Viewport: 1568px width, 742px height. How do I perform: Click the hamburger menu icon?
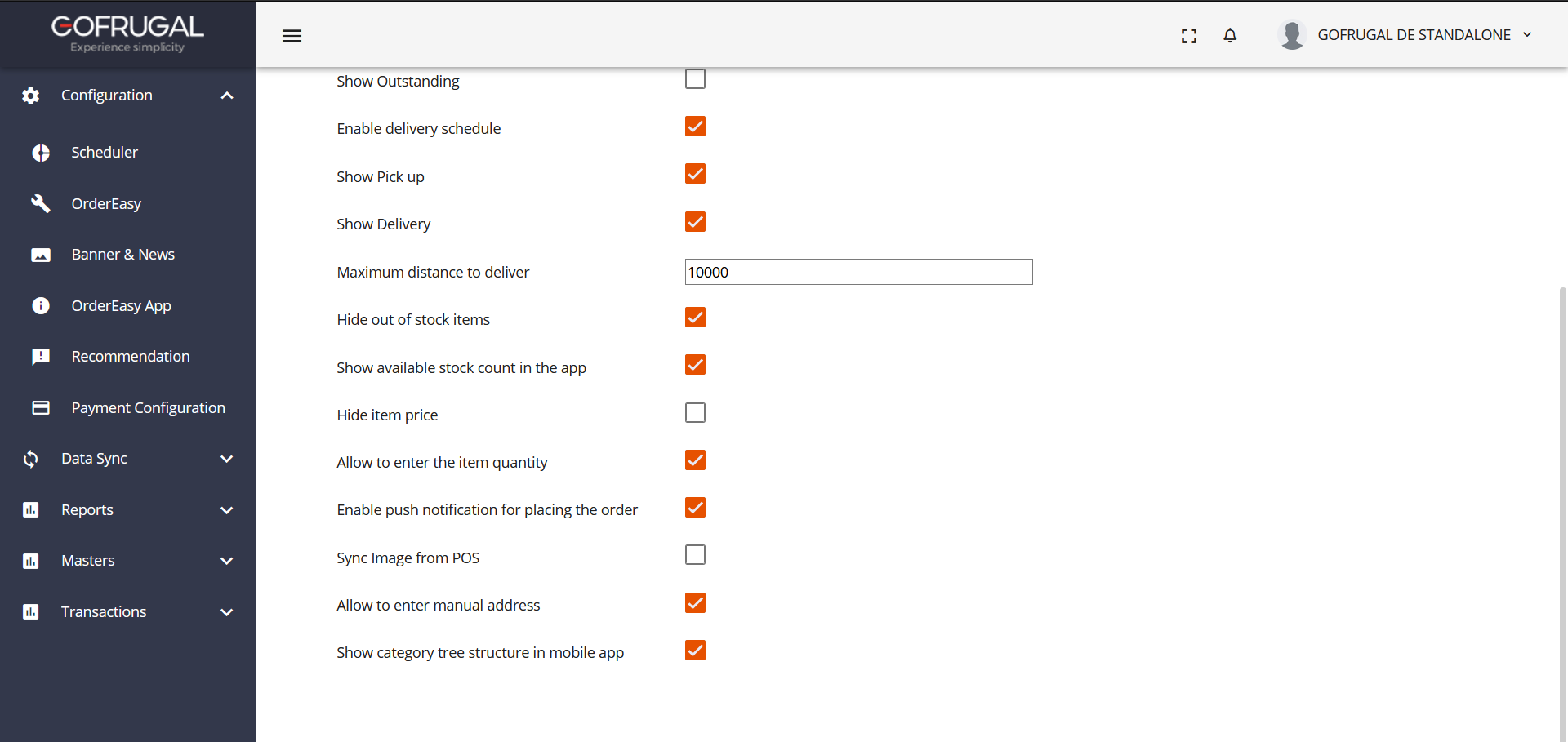[x=292, y=36]
